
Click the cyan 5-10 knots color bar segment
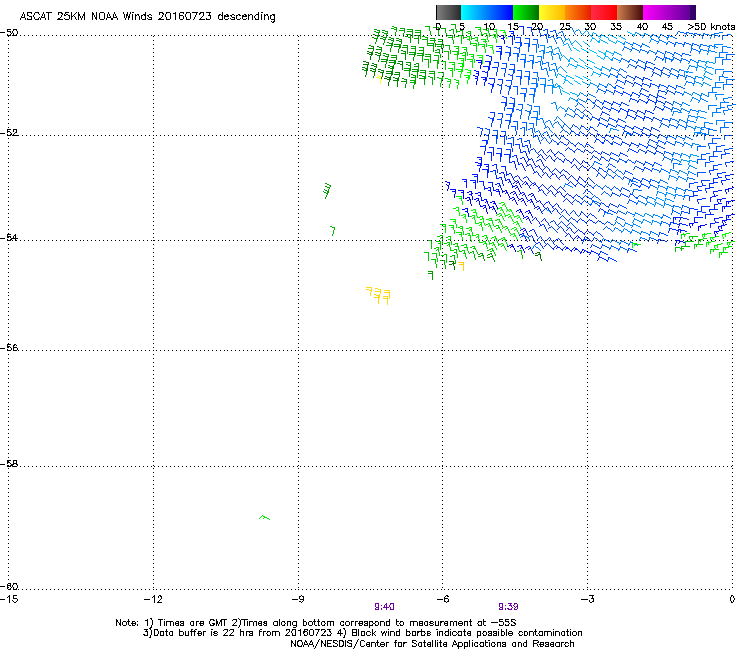click(474, 12)
